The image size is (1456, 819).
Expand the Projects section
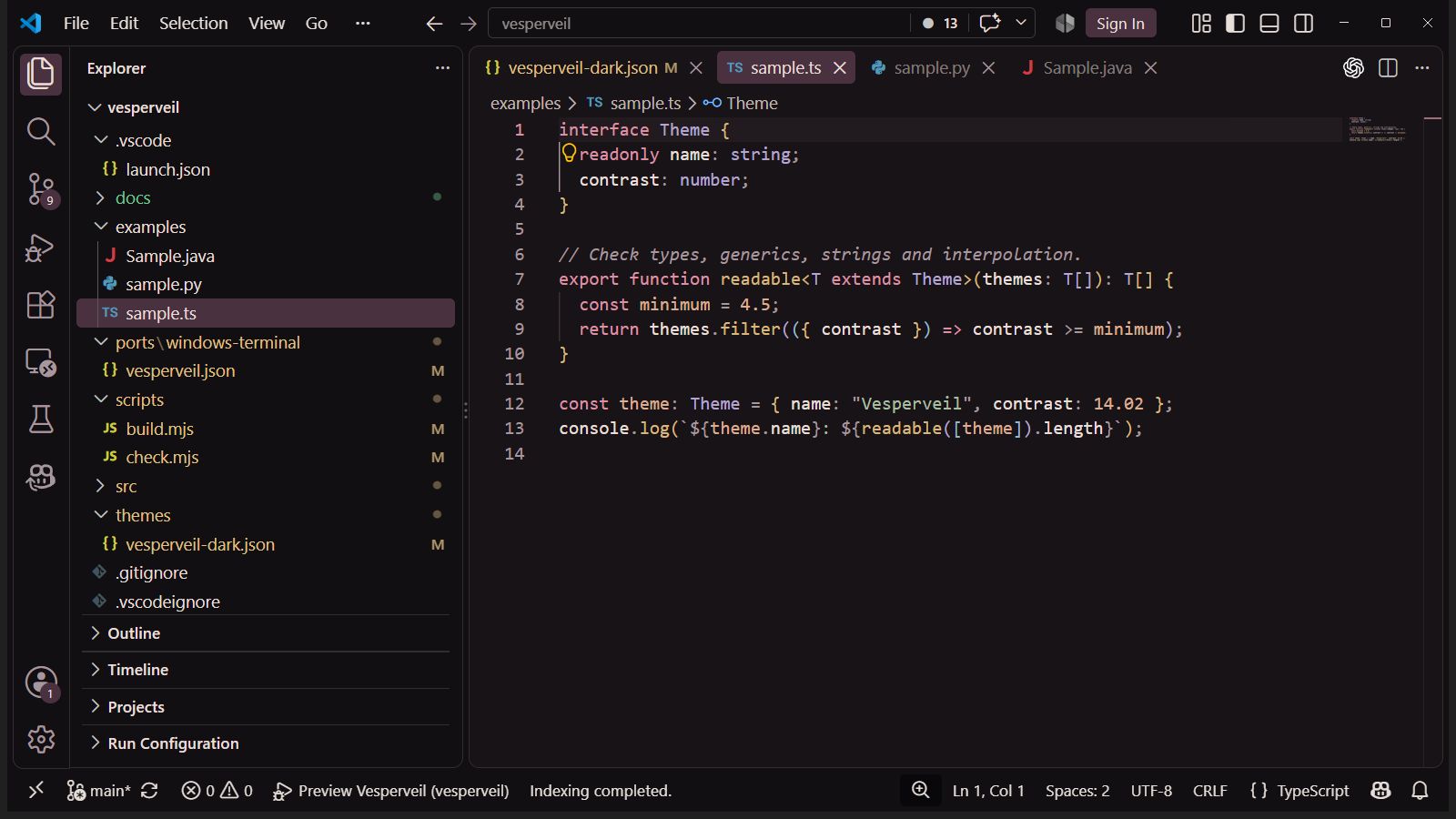(266, 707)
